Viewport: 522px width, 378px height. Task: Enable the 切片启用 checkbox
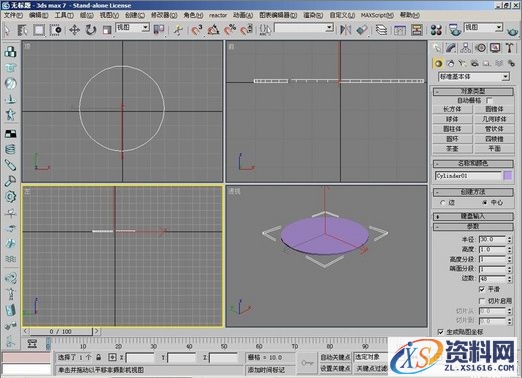tap(482, 301)
